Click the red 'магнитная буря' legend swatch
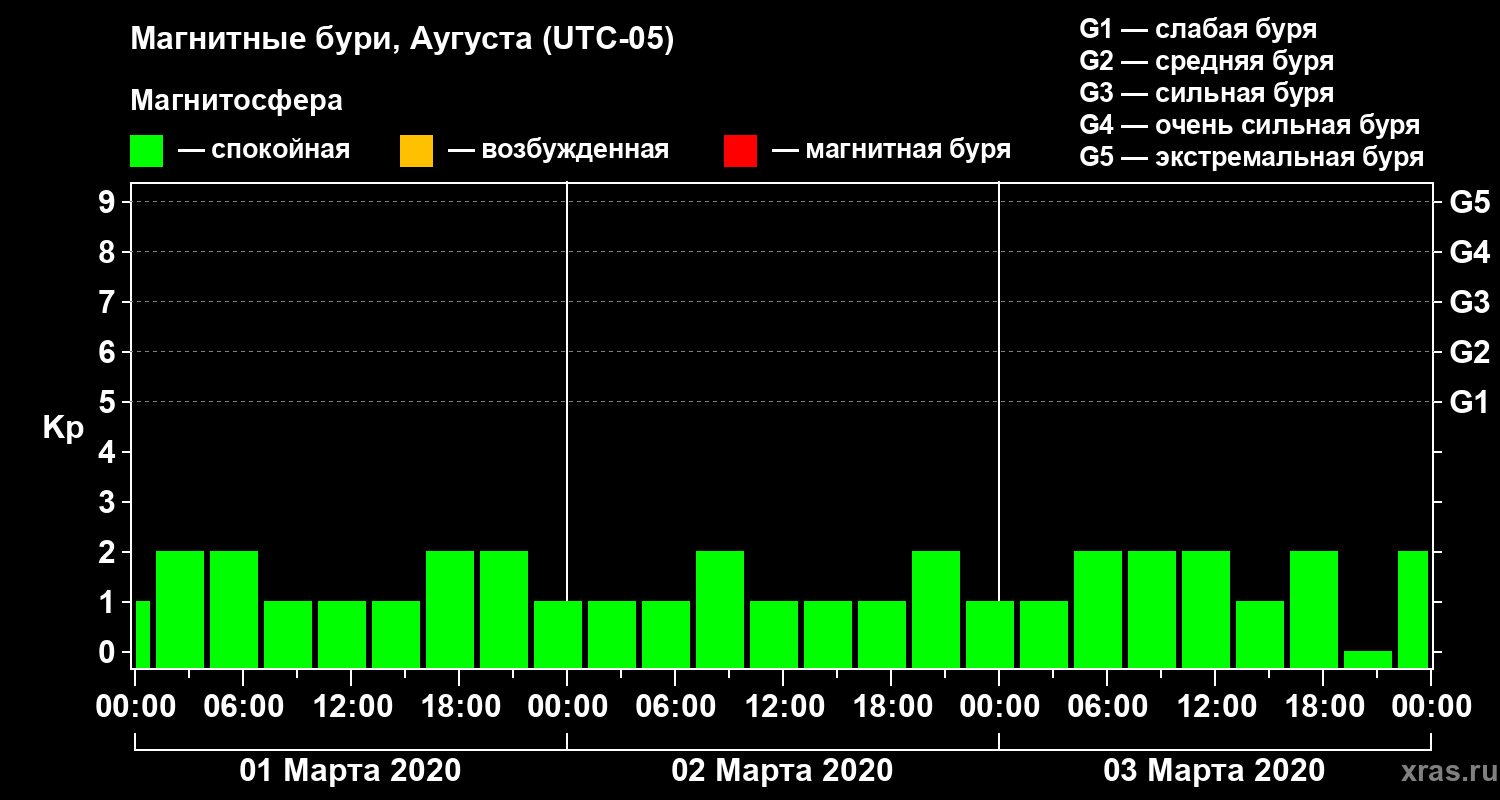 click(740, 150)
